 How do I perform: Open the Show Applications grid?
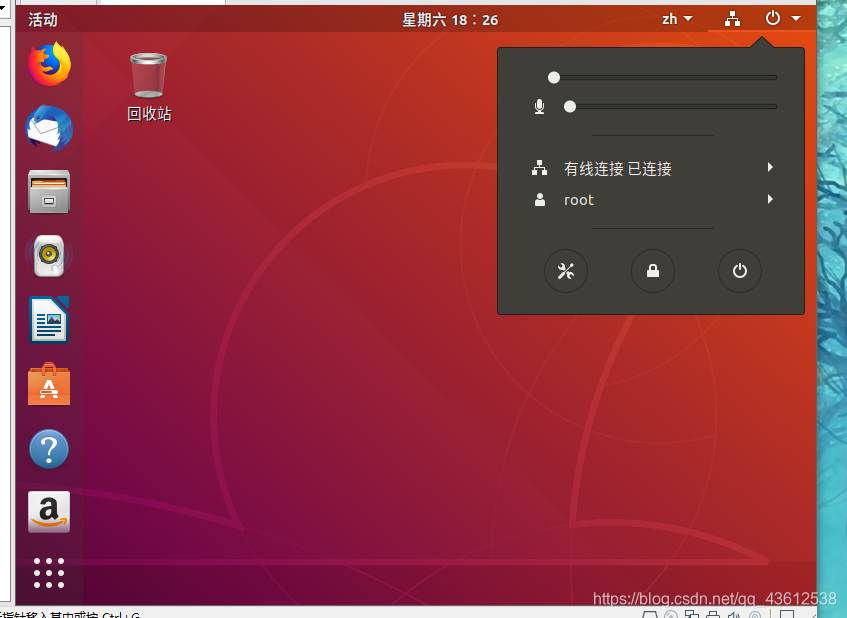(x=49, y=573)
